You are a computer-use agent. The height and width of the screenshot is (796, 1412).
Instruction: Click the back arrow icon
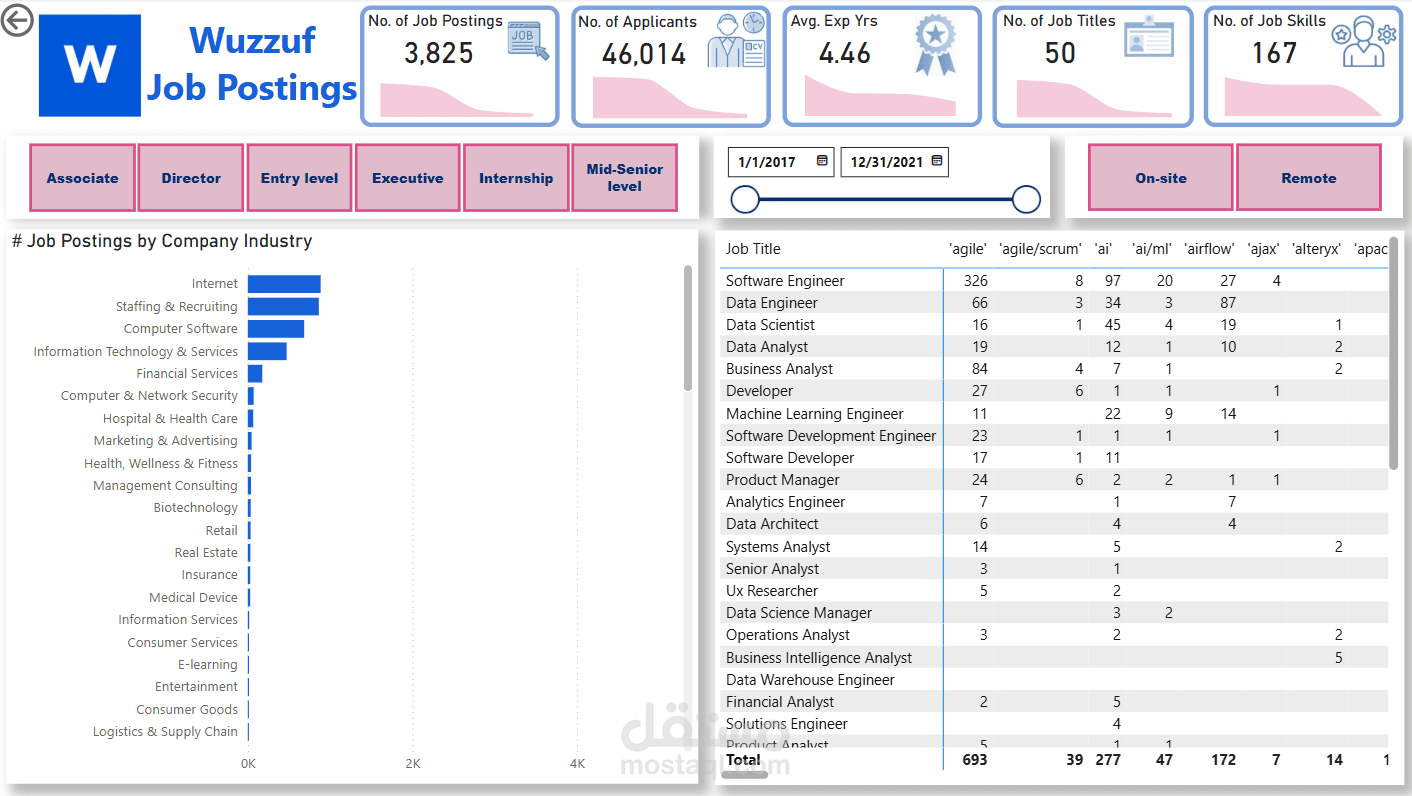point(17,20)
